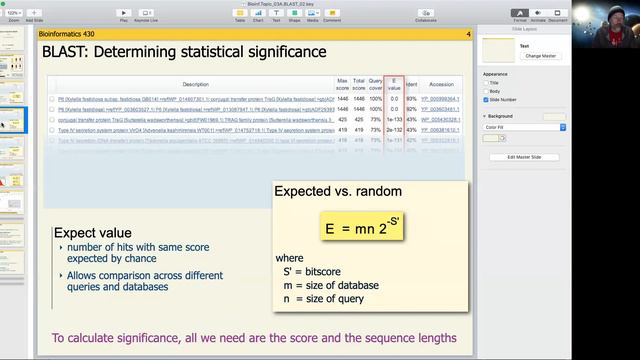Open the Animate inspector
This screenshot has height=360, width=640.
538,13
